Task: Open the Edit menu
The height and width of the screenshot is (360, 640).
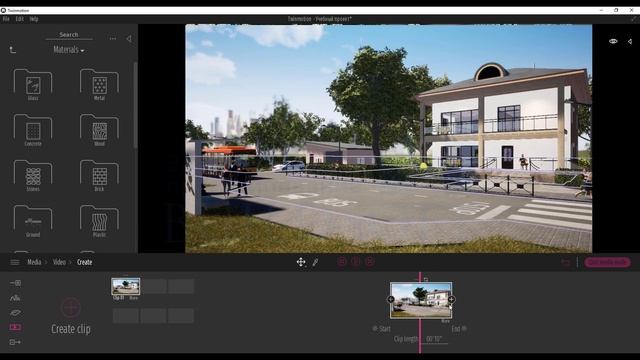Action: tap(20, 19)
